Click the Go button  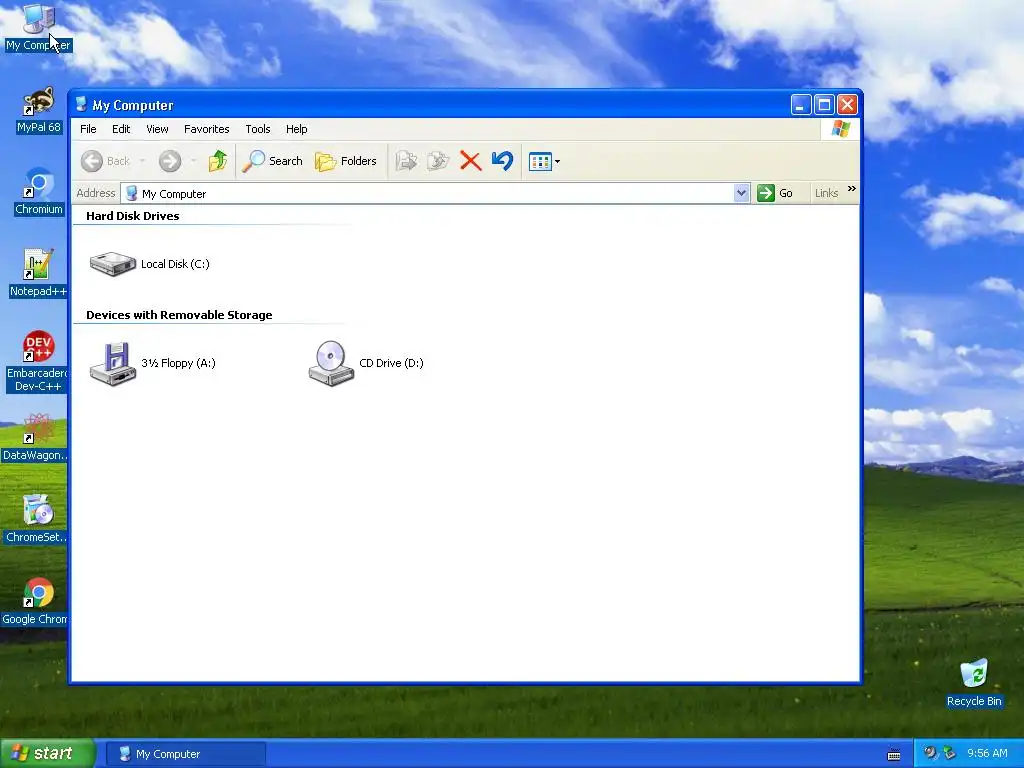tap(775, 193)
